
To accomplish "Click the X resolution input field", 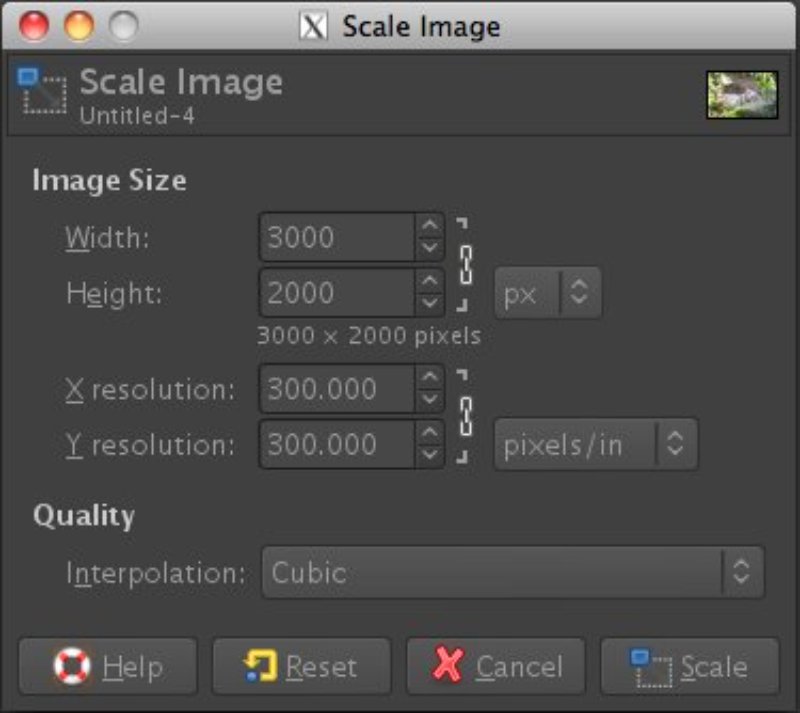I will pos(336,389).
